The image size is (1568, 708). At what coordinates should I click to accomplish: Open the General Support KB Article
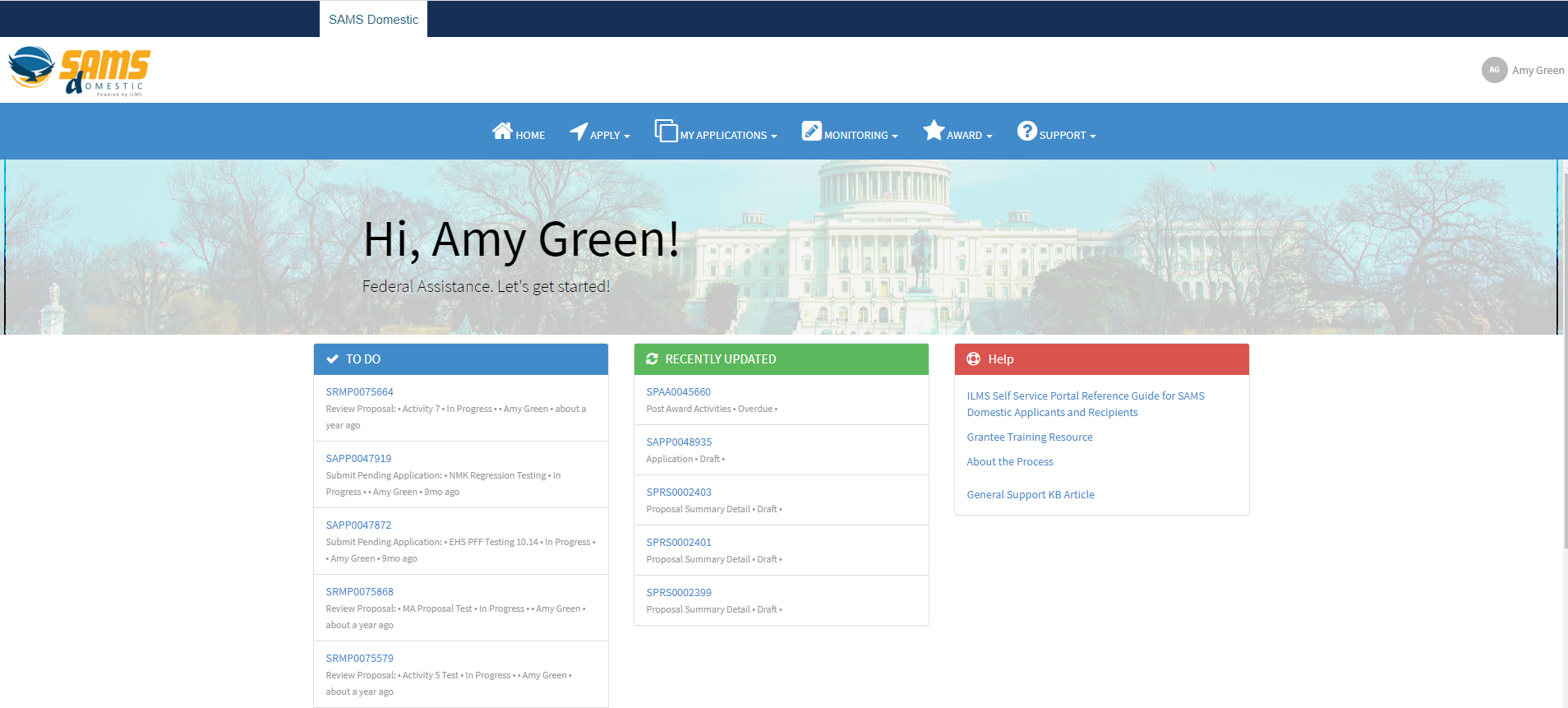(x=1030, y=495)
